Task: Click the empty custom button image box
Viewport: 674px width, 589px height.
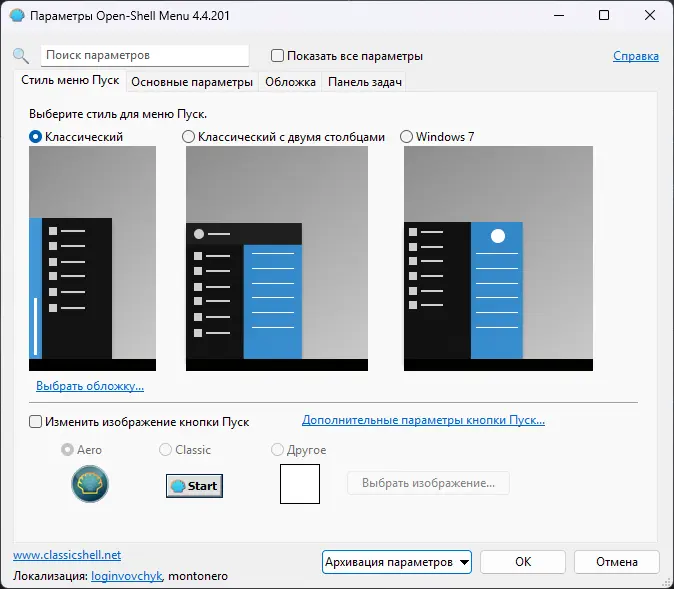Action: click(300, 484)
